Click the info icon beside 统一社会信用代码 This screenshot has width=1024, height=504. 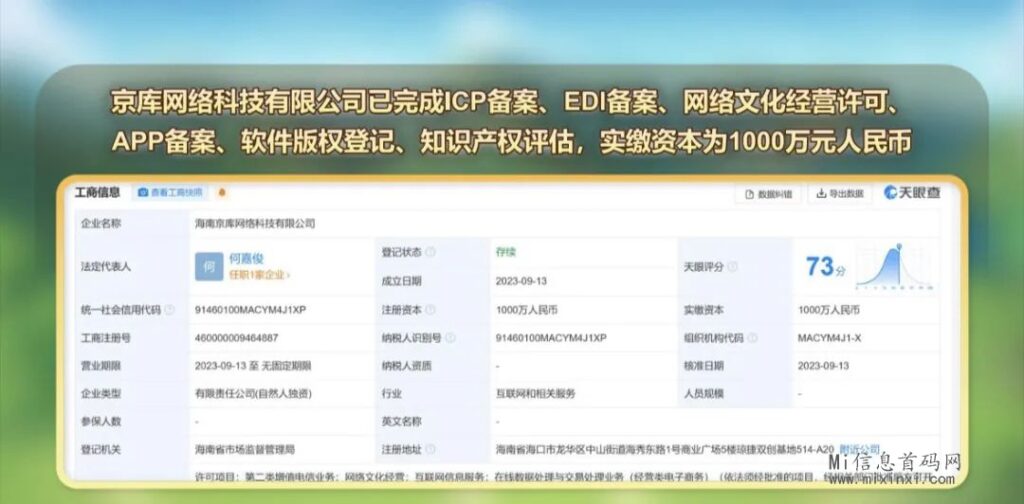169,310
